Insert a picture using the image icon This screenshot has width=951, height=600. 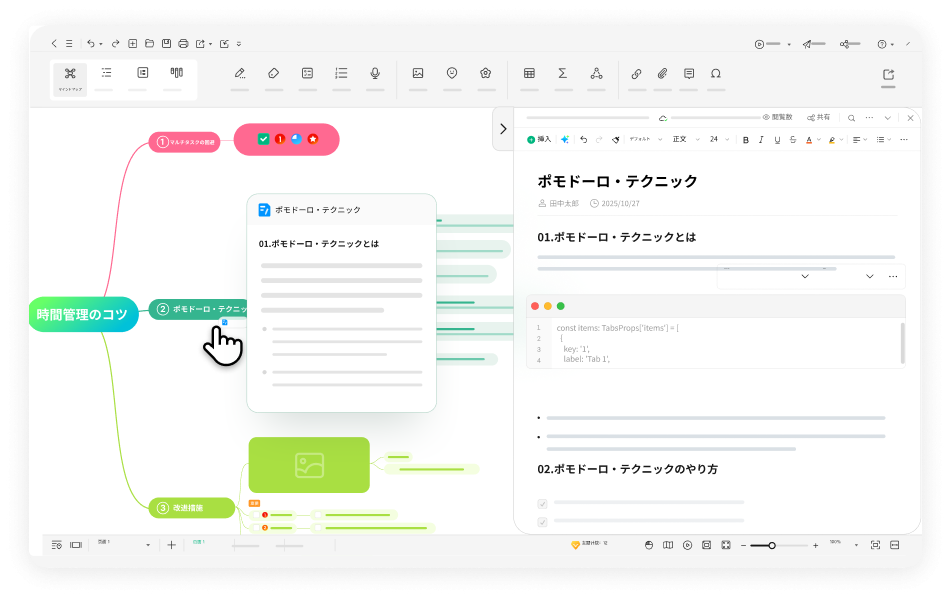pyautogui.click(x=419, y=73)
